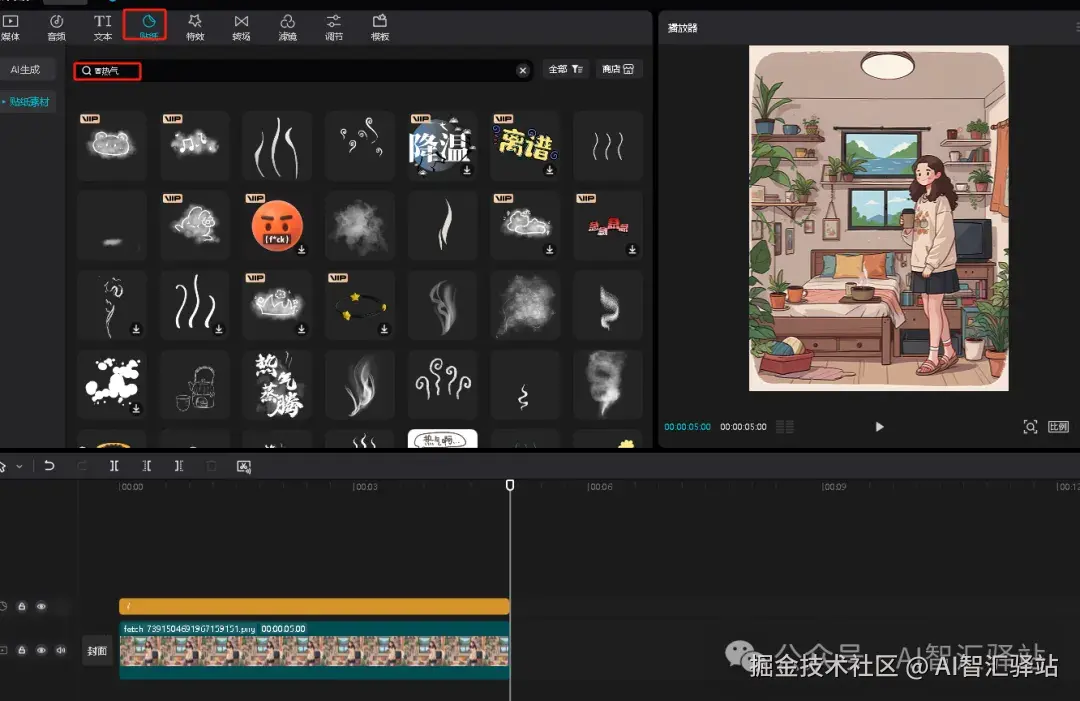Open the 模板 templates tab

coord(380,28)
